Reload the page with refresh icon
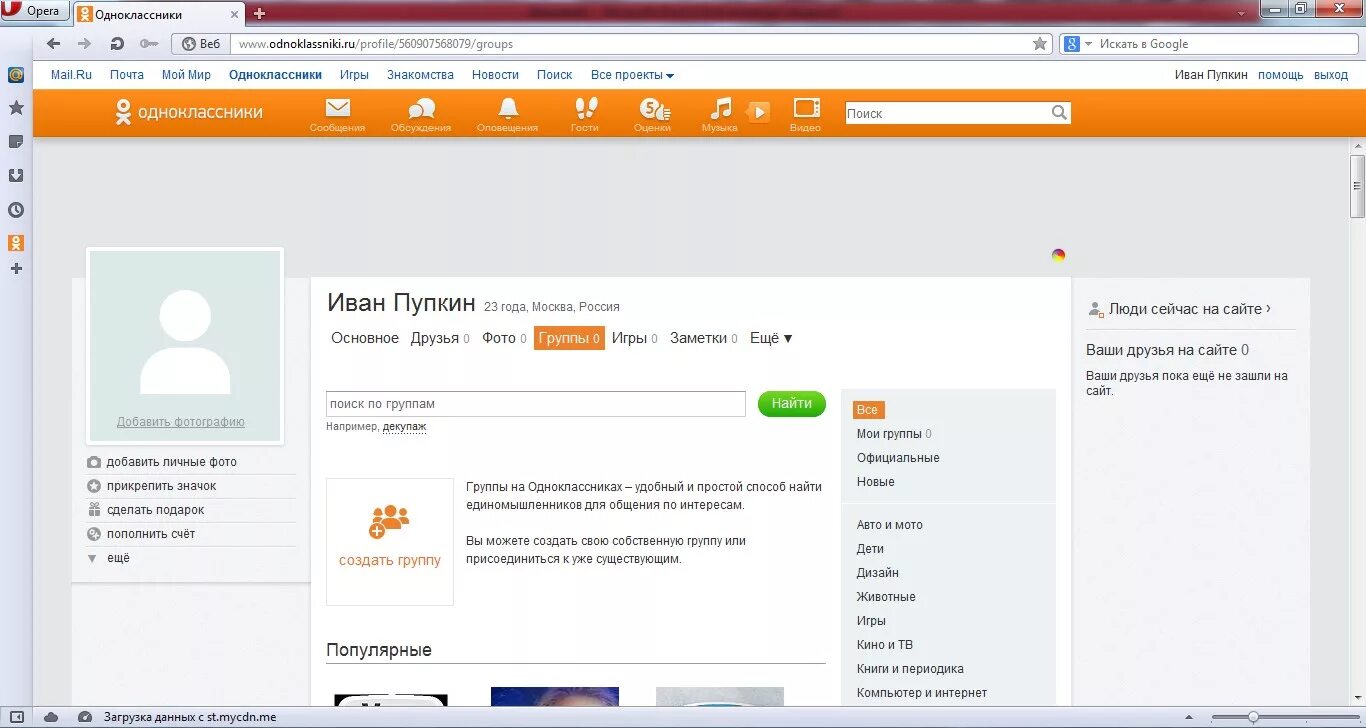1366x728 pixels. 117,44
